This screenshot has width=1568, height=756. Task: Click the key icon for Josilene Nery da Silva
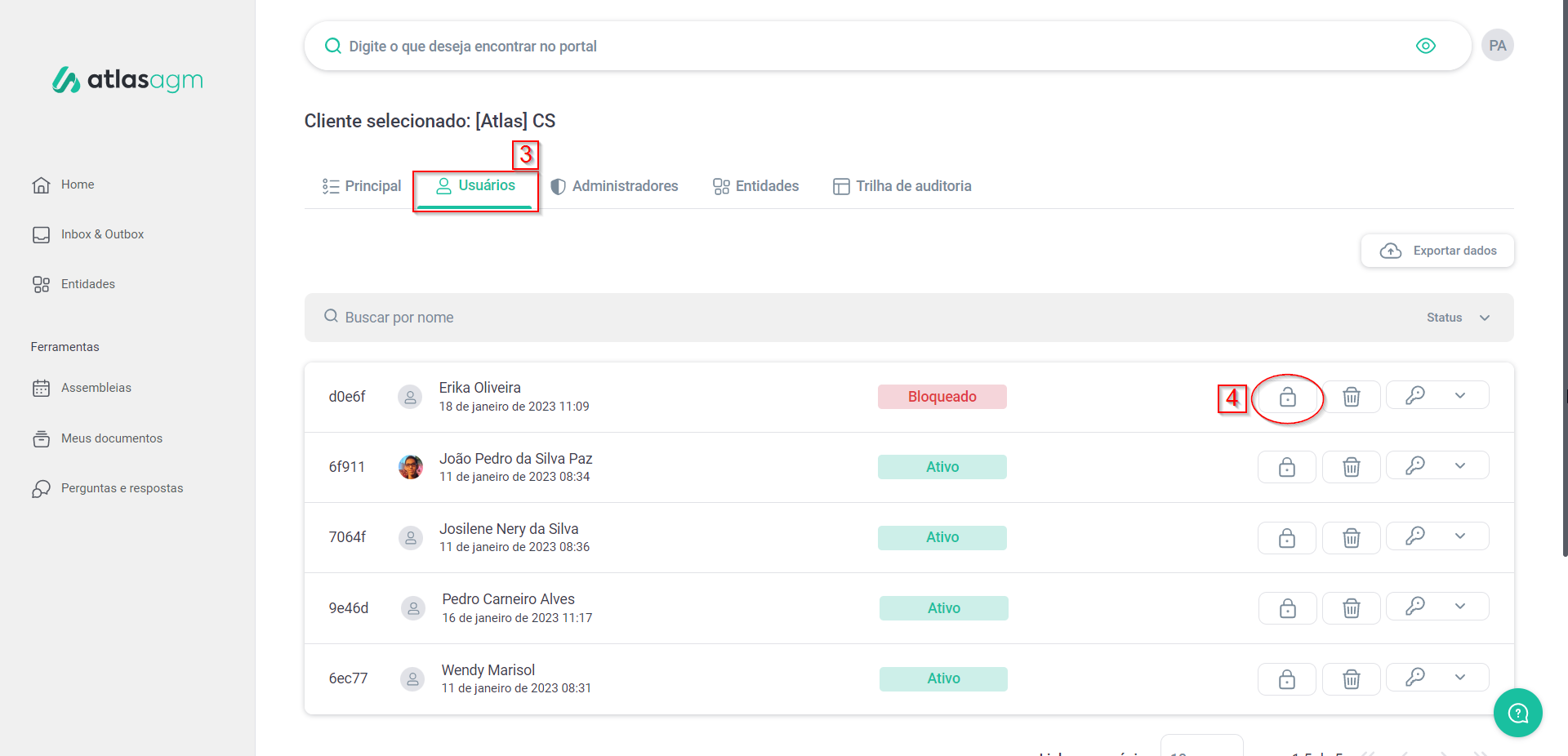[x=1415, y=536]
